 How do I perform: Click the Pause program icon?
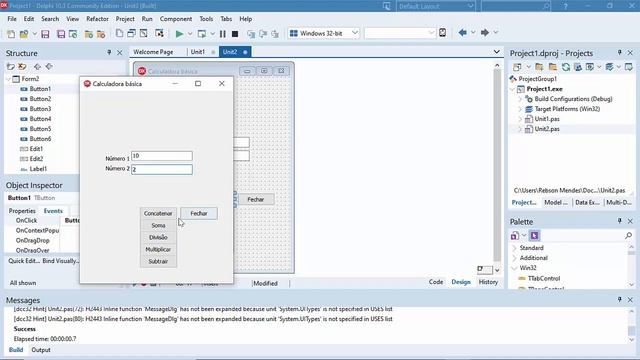[x=223, y=34]
